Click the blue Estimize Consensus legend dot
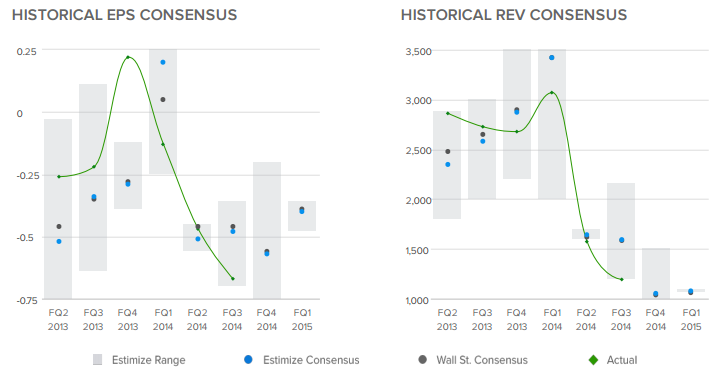 pyautogui.click(x=248, y=360)
